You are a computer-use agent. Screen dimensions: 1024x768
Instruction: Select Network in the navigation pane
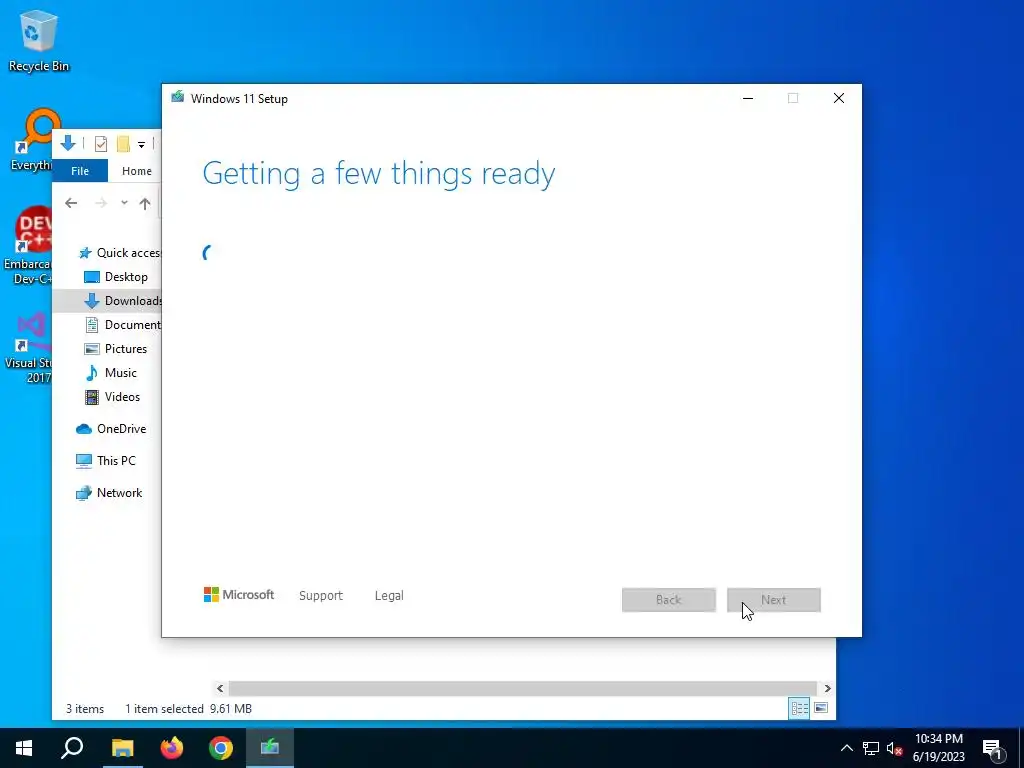click(109, 493)
